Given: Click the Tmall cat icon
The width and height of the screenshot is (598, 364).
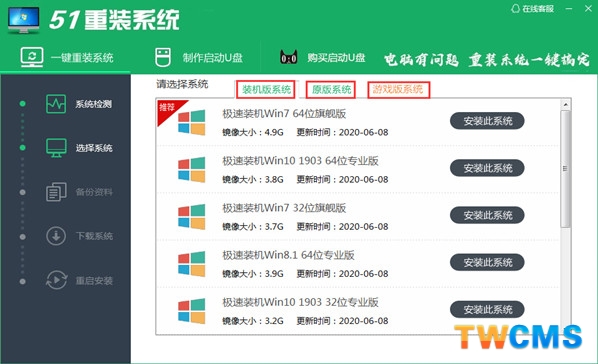Looking at the screenshot, I should click(289, 57).
